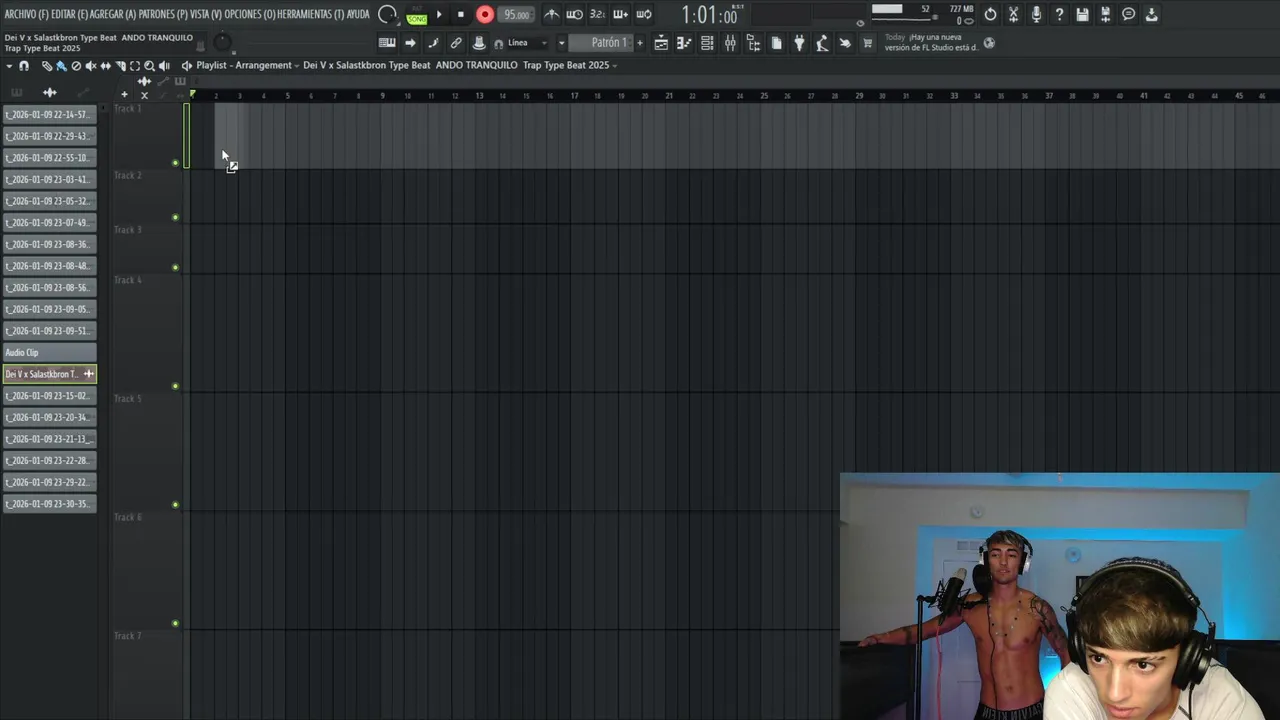Open the HERRAMIENTAS menu
The height and width of the screenshot is (720, 1280).
(310, 14)
